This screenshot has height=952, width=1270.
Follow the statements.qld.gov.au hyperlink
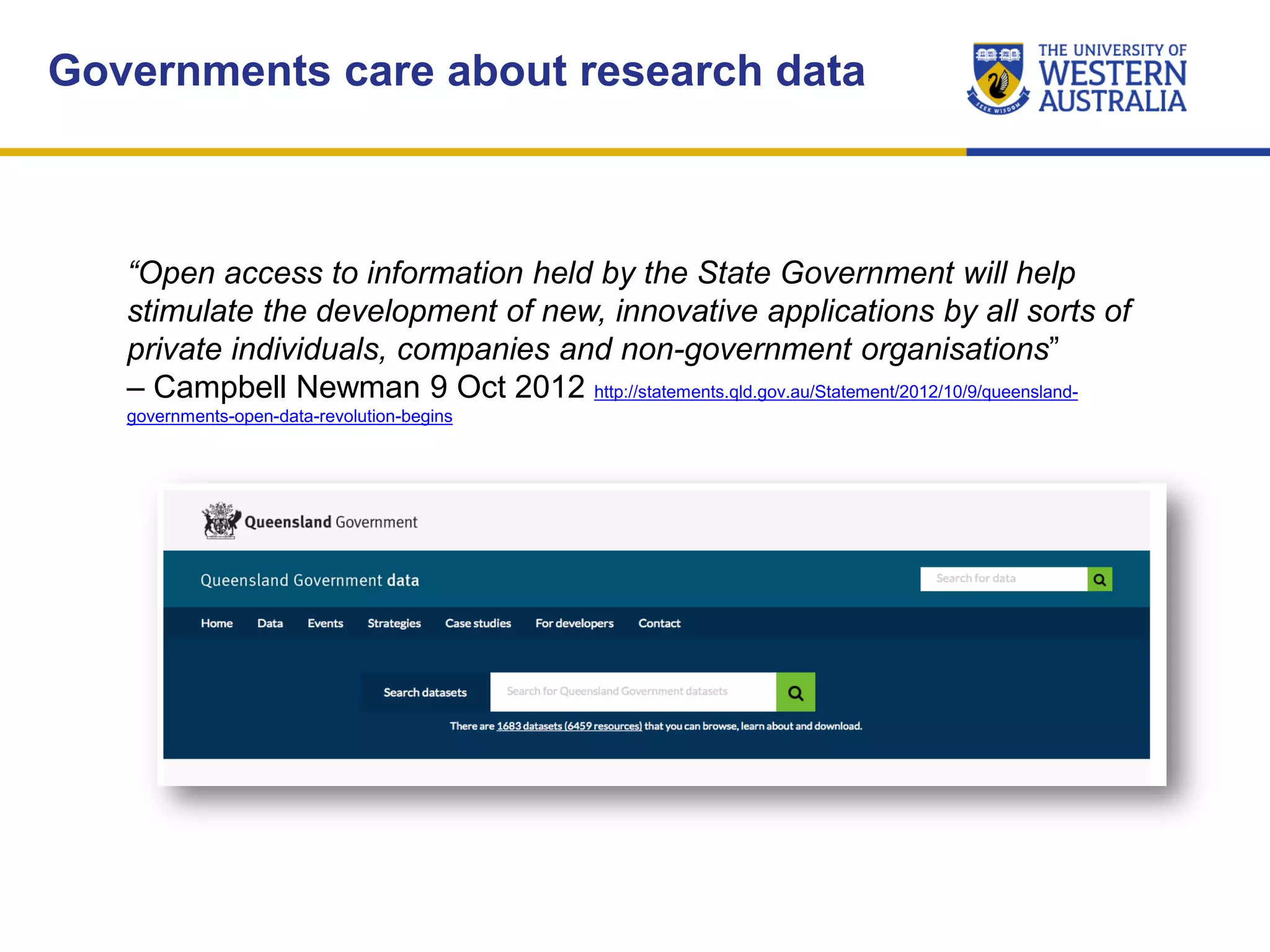point(836,392)
